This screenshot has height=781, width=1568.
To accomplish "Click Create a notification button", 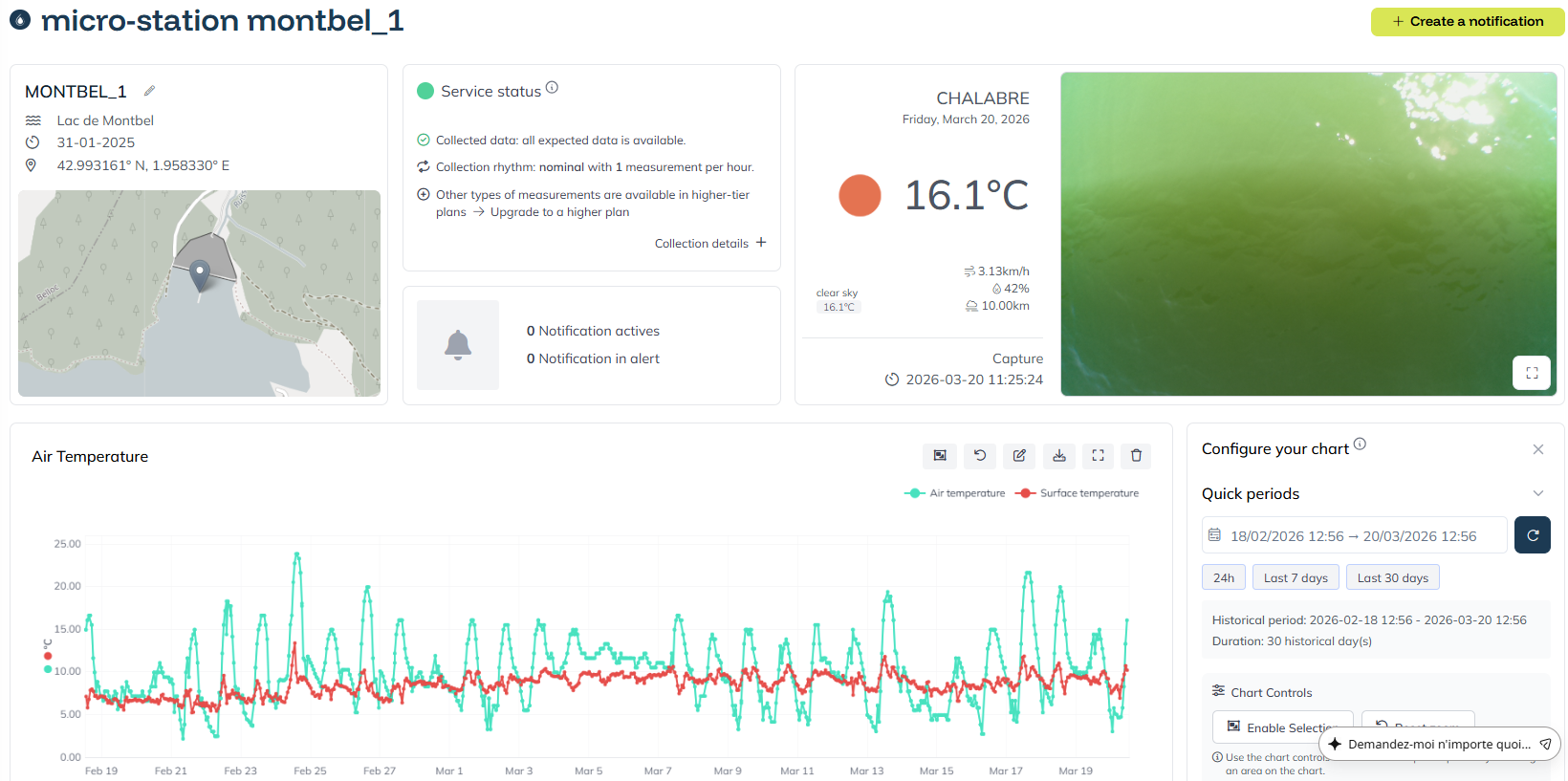I will tap(1467, 21).
